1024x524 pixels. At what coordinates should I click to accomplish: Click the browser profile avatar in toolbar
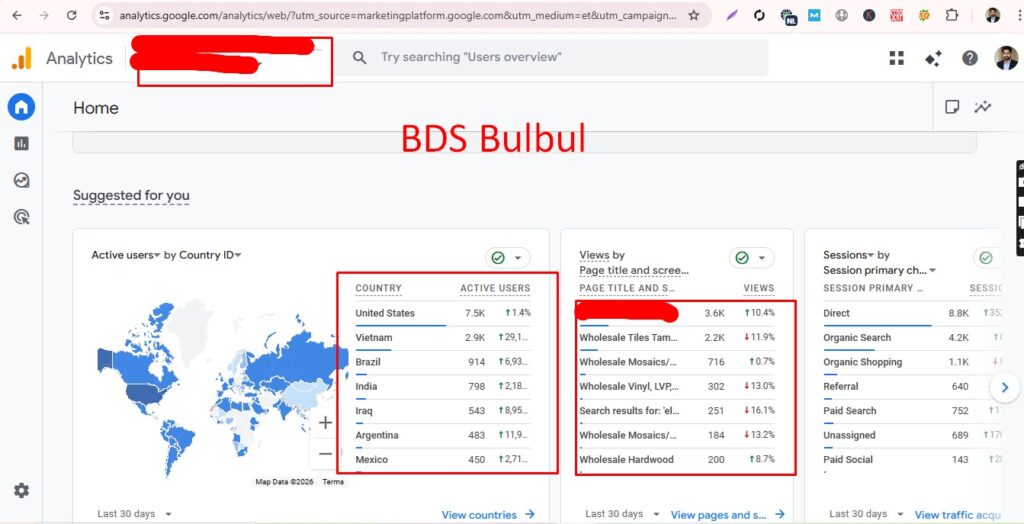pyautogui.click(x=993, y=15)
